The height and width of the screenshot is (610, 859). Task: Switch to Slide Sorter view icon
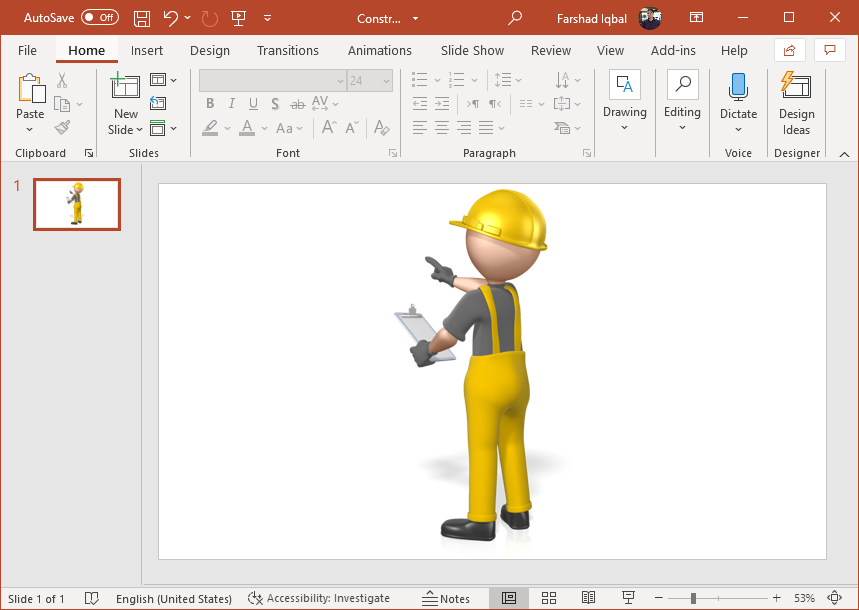point(548,598)
